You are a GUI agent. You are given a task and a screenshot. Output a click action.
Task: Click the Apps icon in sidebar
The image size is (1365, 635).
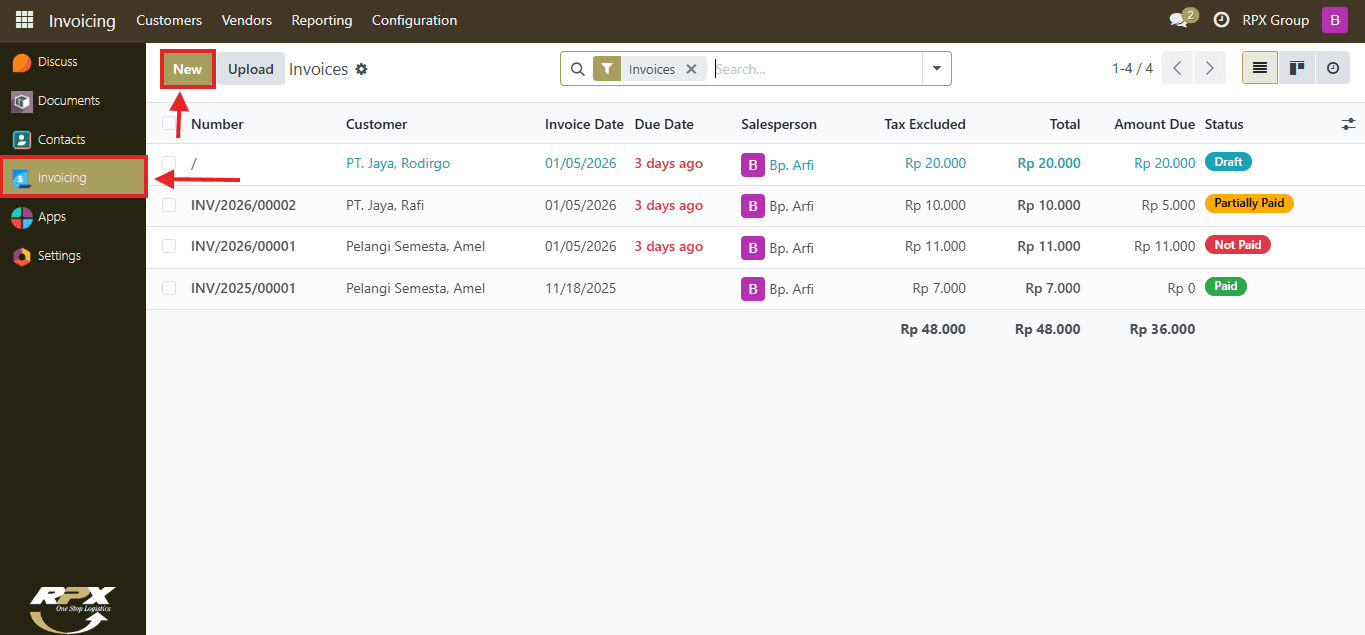(22, 217)
